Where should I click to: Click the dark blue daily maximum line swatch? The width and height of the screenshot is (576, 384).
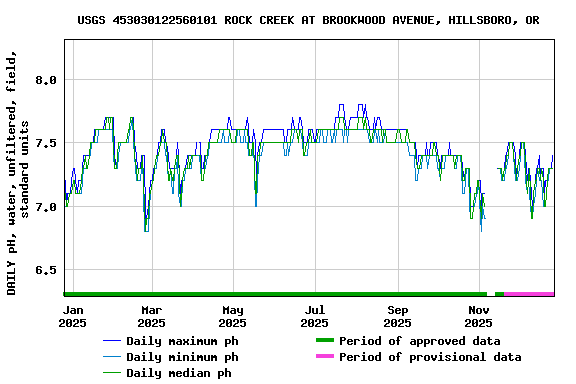click(112, 341)
